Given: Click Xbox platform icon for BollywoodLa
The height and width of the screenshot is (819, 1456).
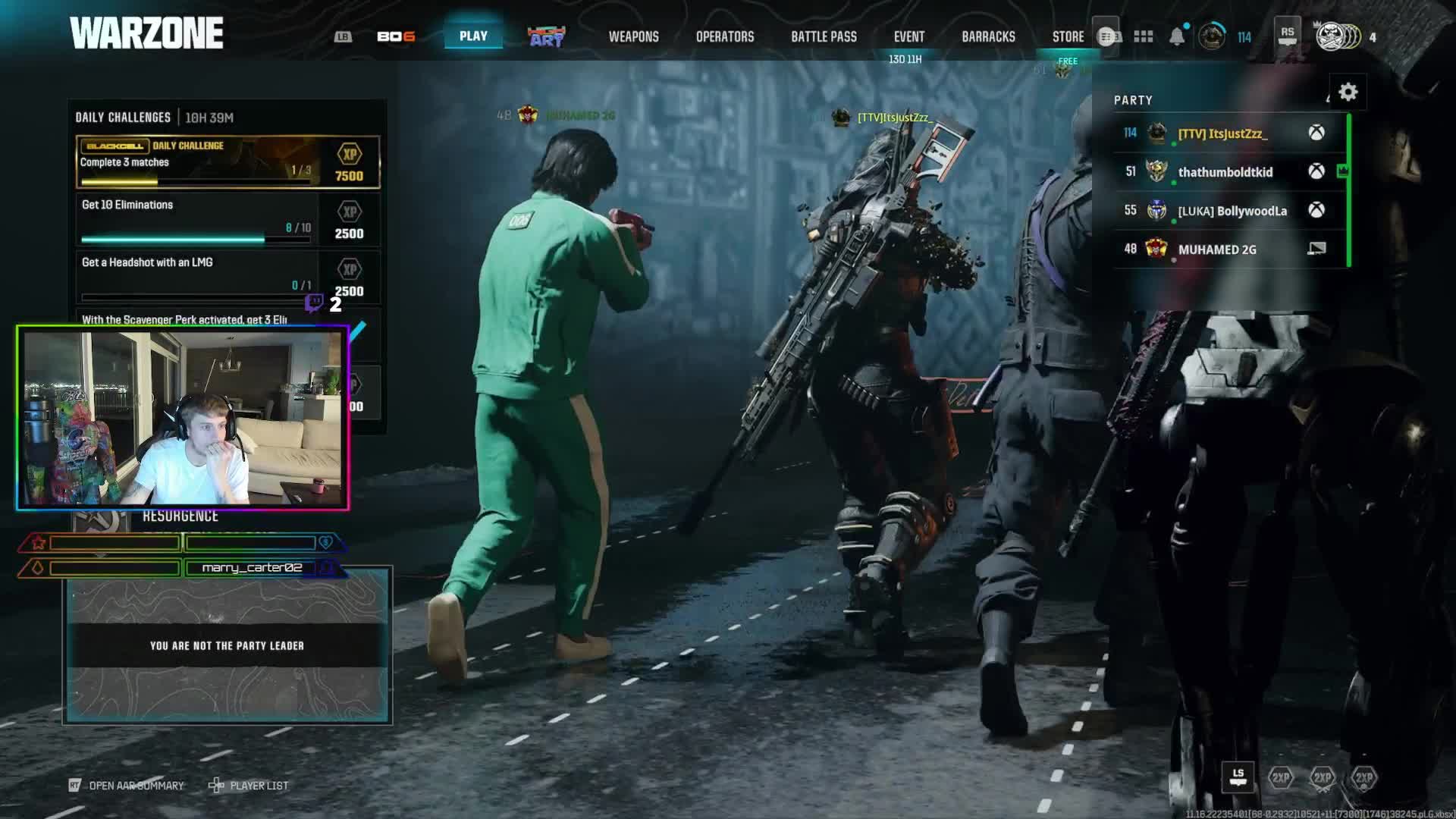Looking at the screenshot, I should tap(1316, 210).
